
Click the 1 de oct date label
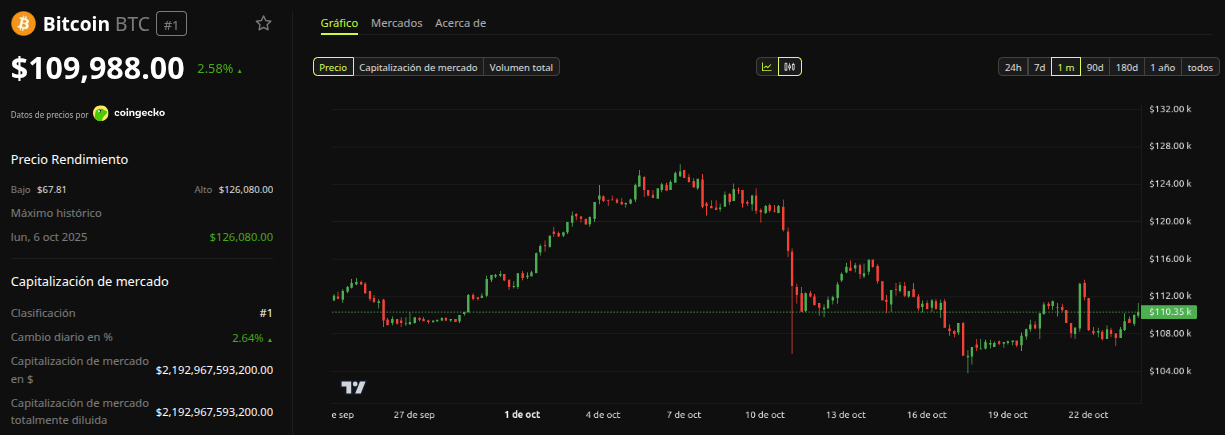coord(522,414)
